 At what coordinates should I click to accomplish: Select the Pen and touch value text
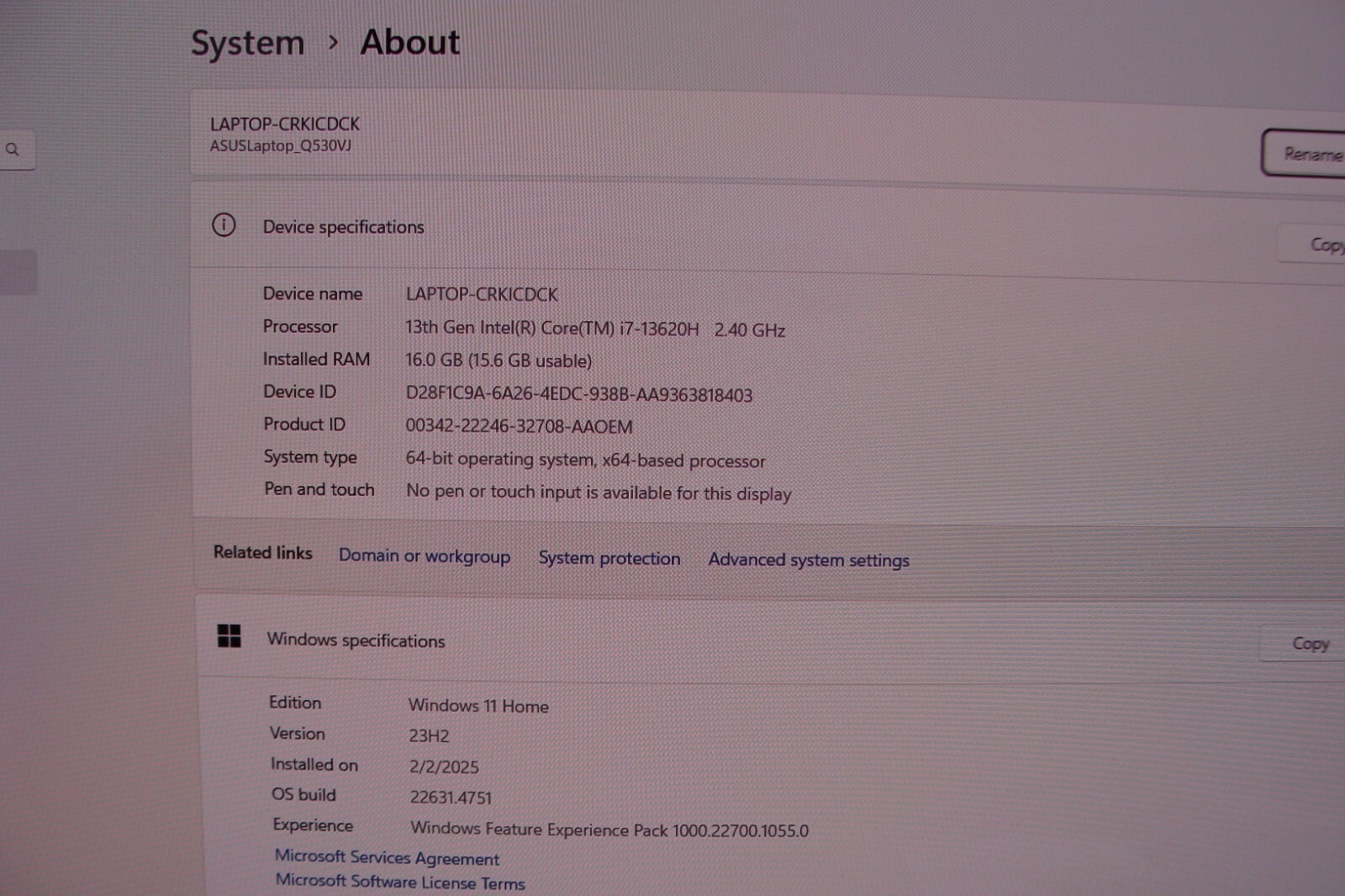pos(599,493)
